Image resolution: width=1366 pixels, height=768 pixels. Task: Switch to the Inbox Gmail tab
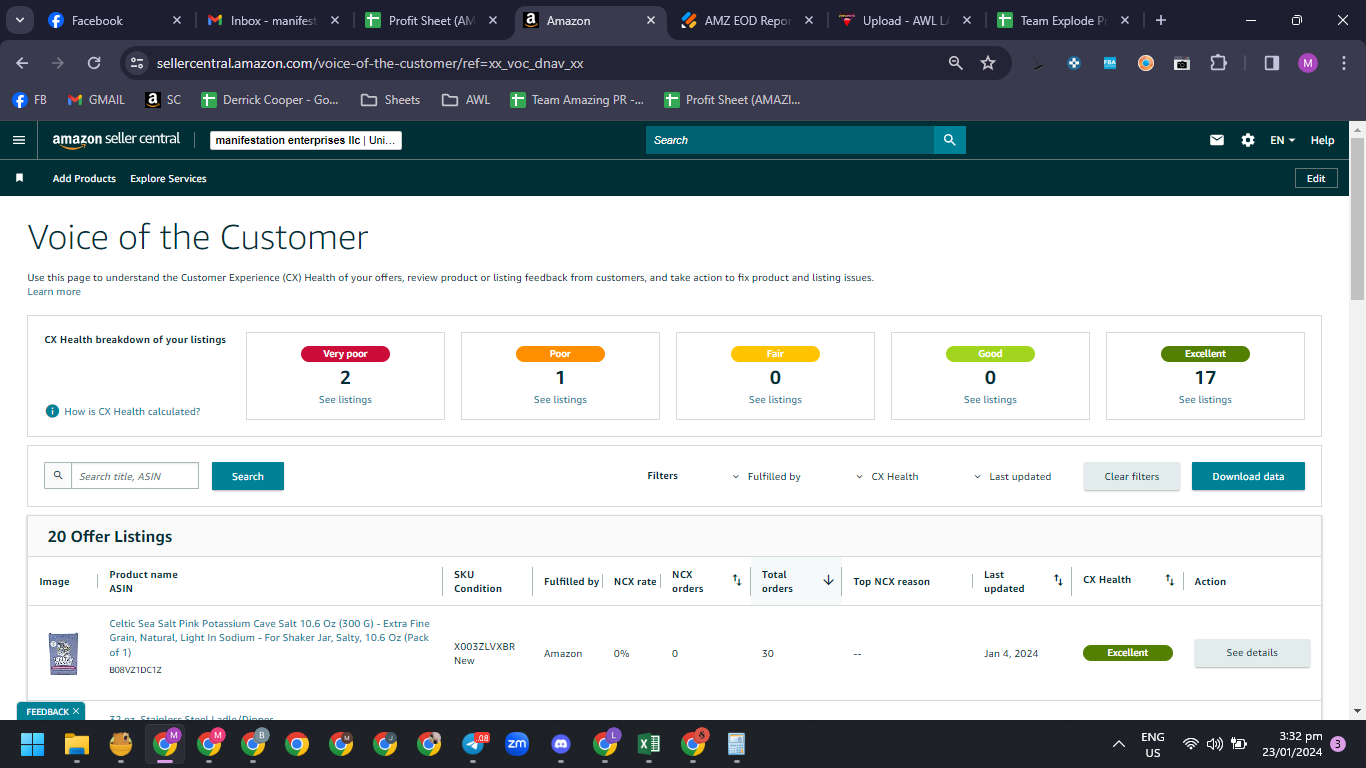point(272,20)
